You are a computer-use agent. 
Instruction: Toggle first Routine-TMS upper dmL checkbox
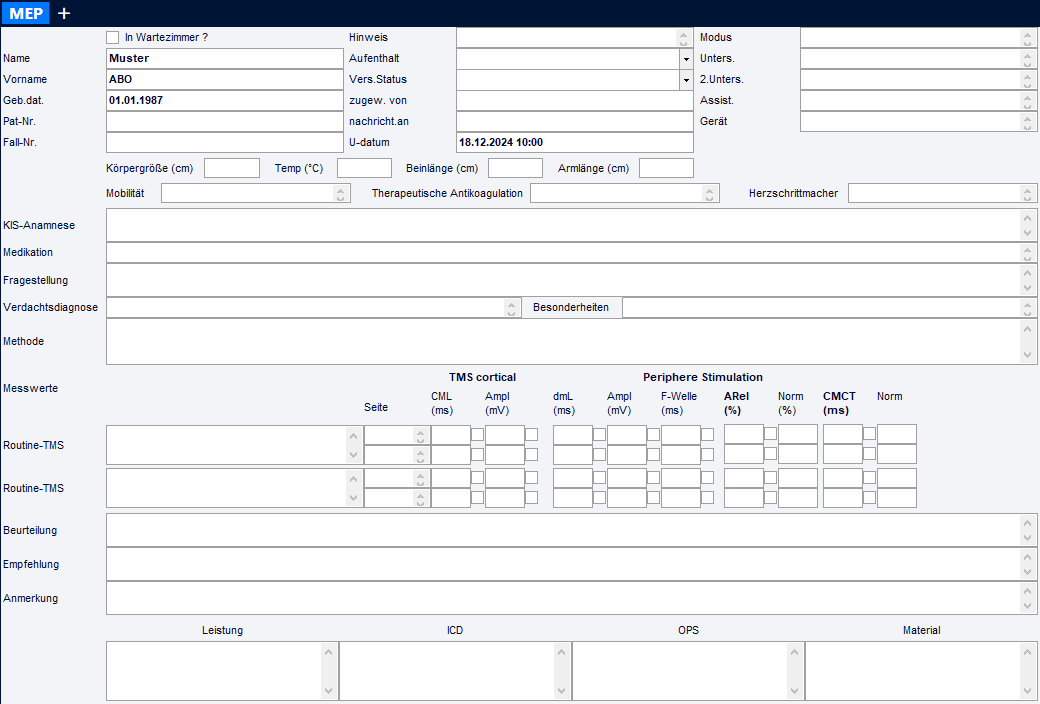(600, 435)
